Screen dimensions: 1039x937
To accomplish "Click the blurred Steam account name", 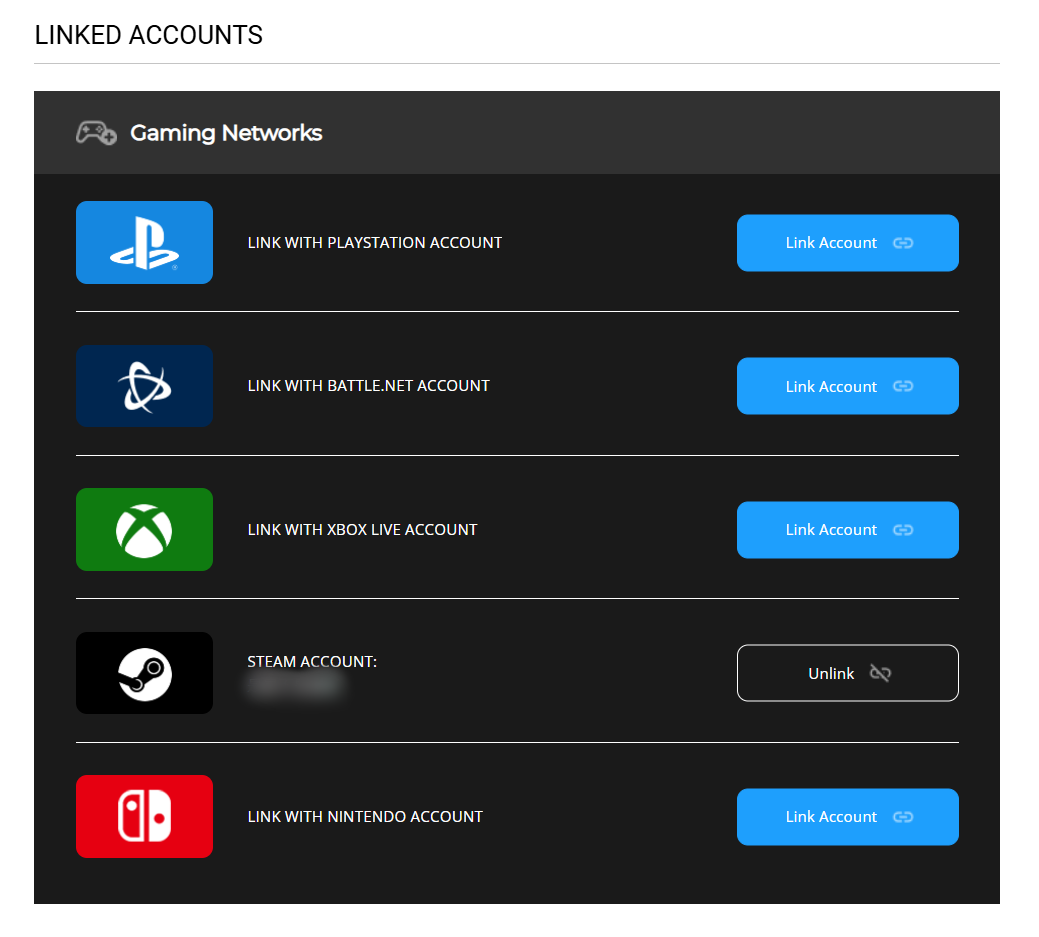I will pos(296,685).
